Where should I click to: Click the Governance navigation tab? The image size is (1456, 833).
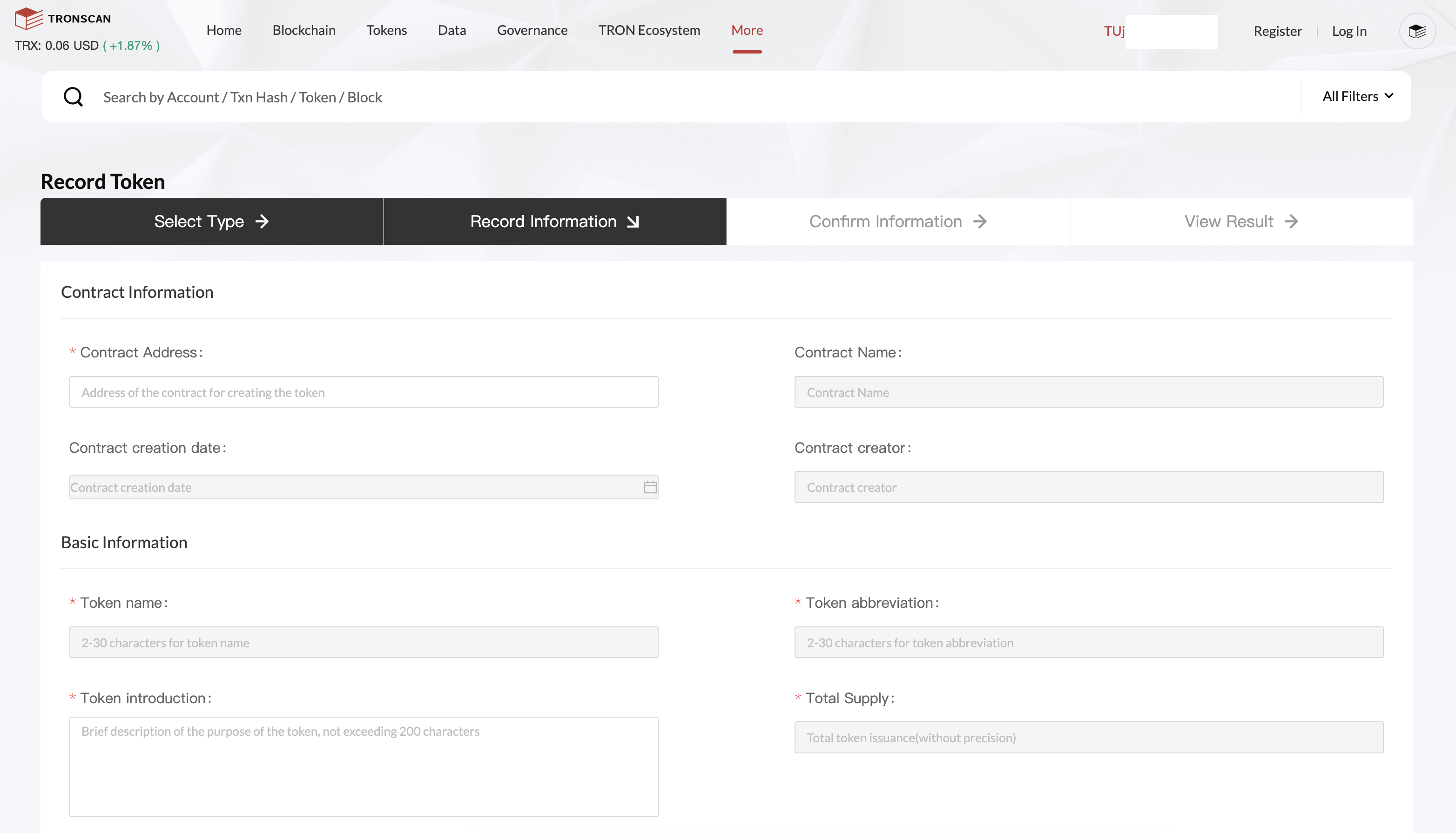point(532,30)
